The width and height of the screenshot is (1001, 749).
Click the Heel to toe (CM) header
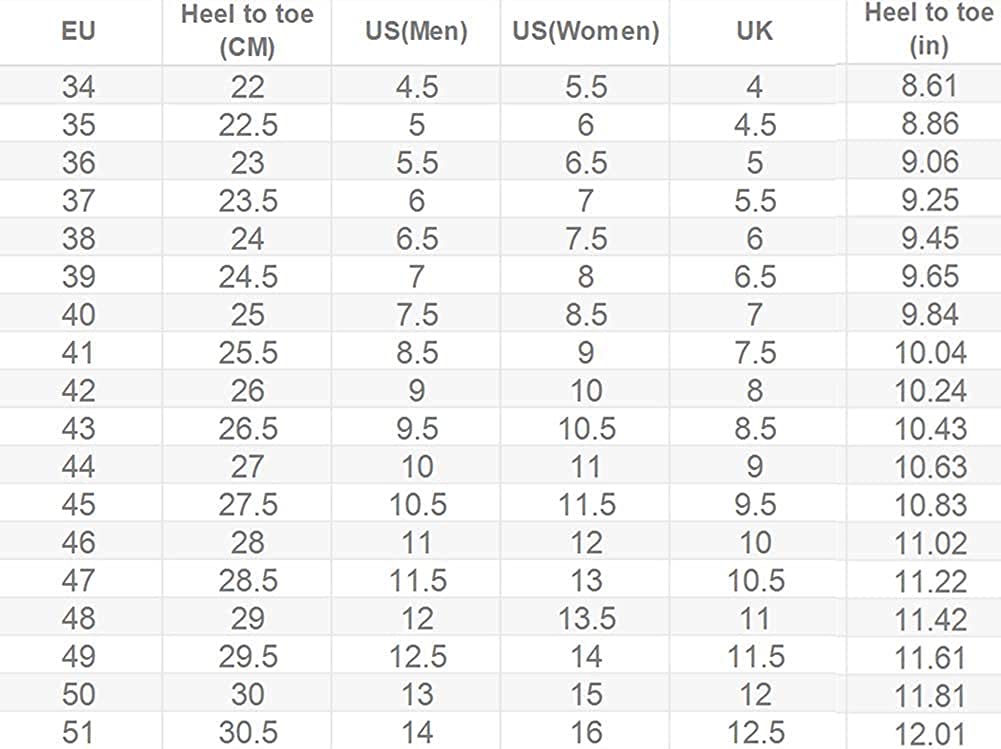point(247,31)
